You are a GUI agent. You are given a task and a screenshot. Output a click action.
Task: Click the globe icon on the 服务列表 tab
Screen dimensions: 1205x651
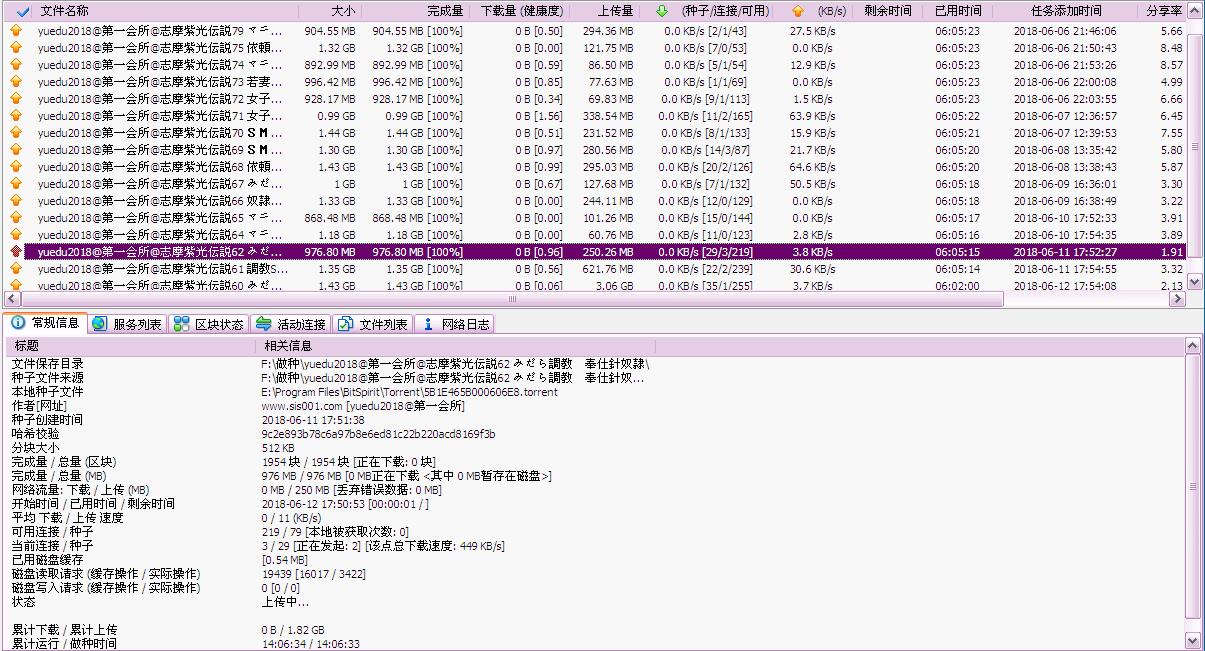tap(99, 324)
